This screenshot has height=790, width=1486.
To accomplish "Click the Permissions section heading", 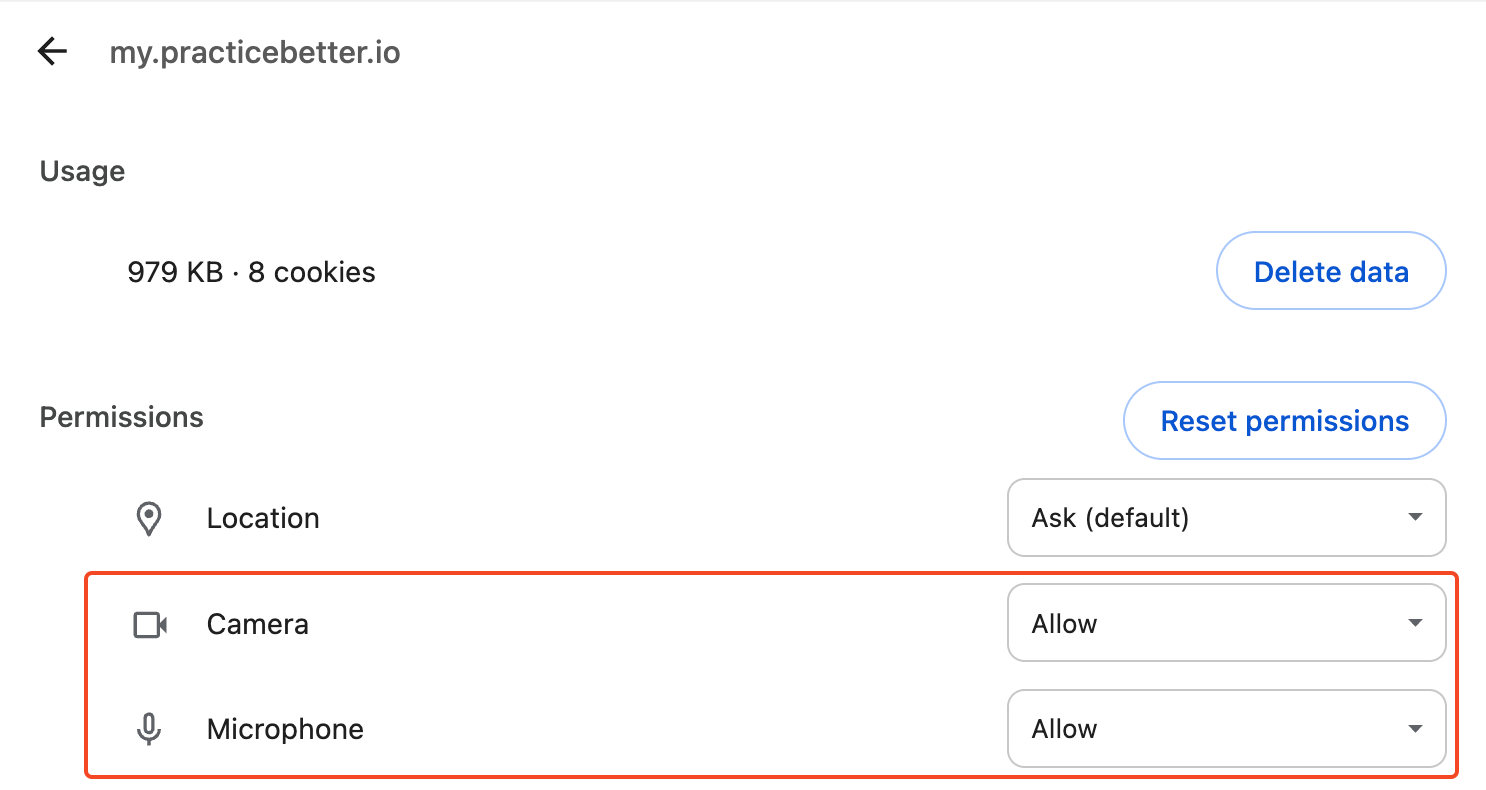I will click(x=121, y=417).
